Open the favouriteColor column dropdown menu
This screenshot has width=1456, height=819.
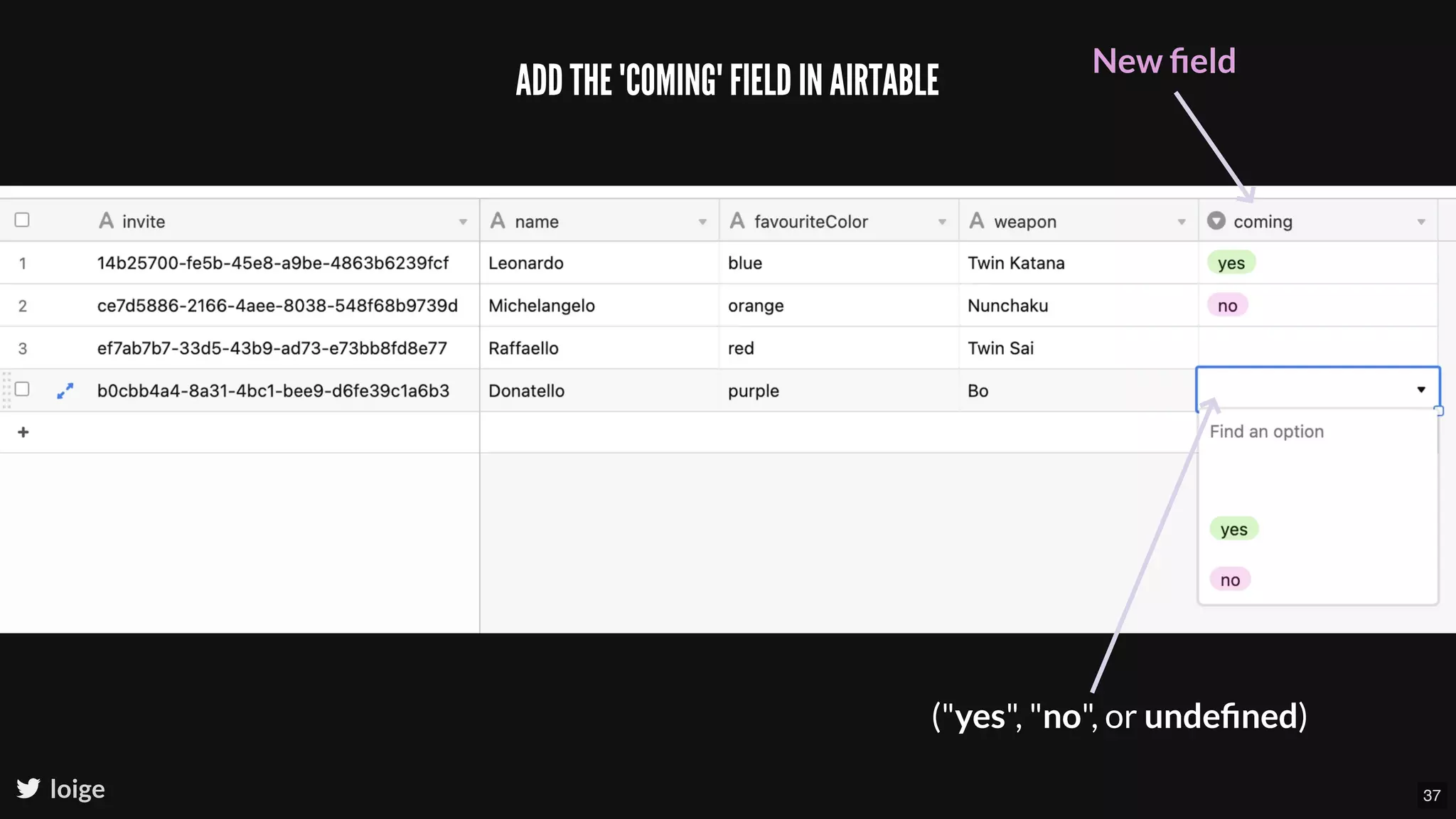coord(942,222)
